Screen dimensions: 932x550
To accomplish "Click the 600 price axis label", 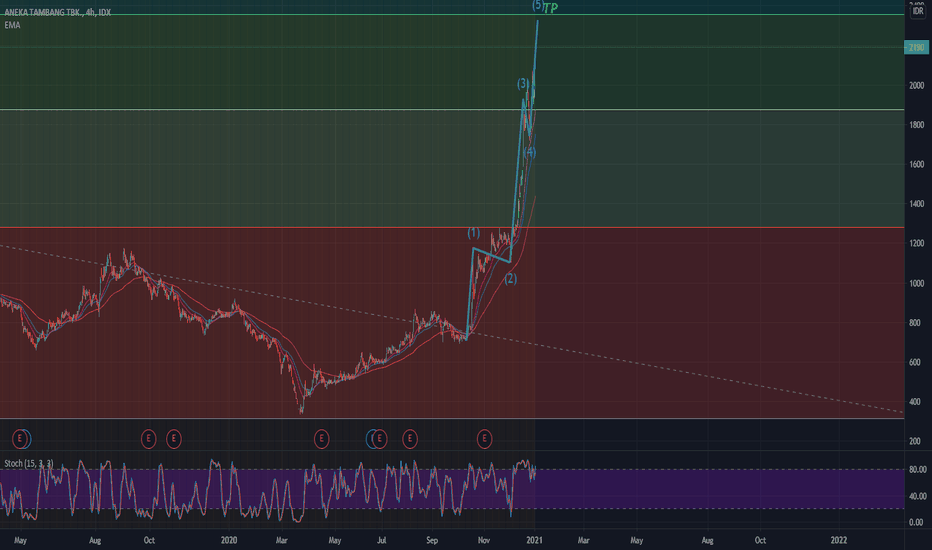I will pos(915,362).
